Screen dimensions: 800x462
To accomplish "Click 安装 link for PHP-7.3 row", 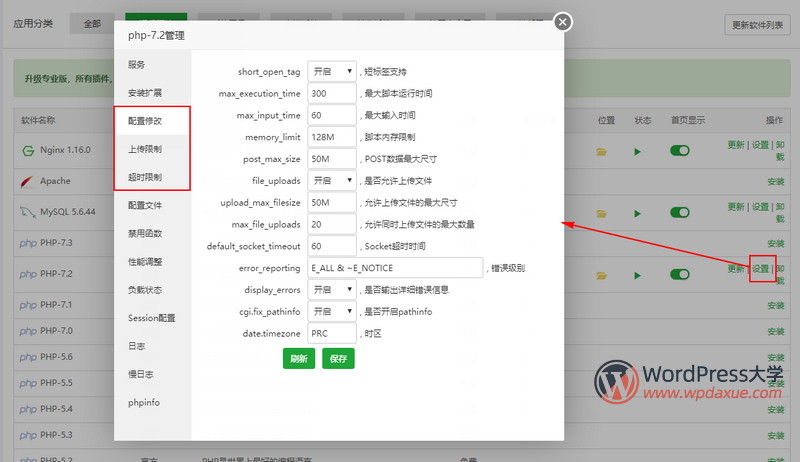I will tap(776, 244).
